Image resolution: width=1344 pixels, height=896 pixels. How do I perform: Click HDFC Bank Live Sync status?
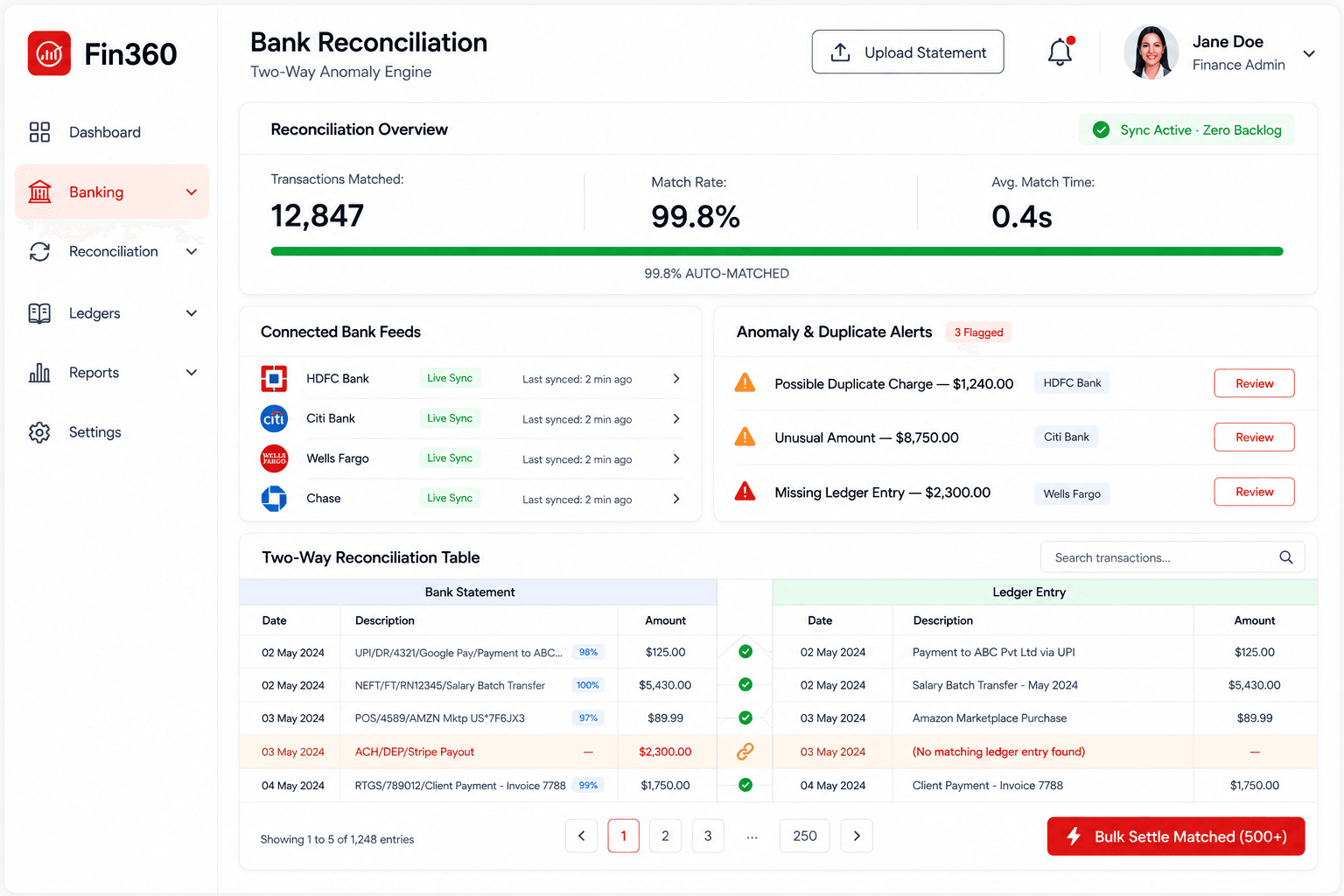pyautogui.click(x=450, y=378)
